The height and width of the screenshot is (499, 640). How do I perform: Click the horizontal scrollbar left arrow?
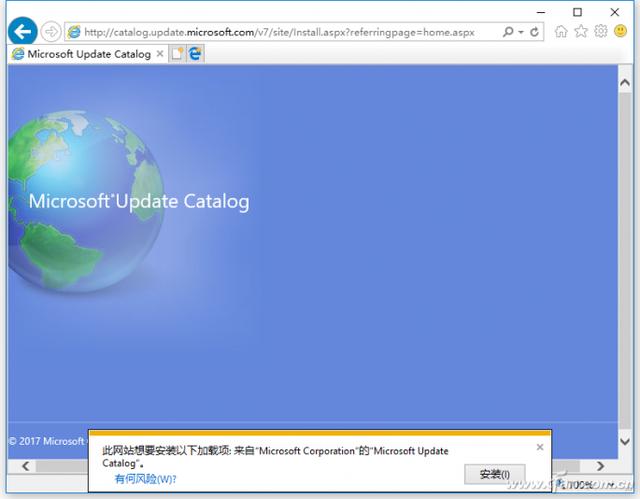pos(25,466)
